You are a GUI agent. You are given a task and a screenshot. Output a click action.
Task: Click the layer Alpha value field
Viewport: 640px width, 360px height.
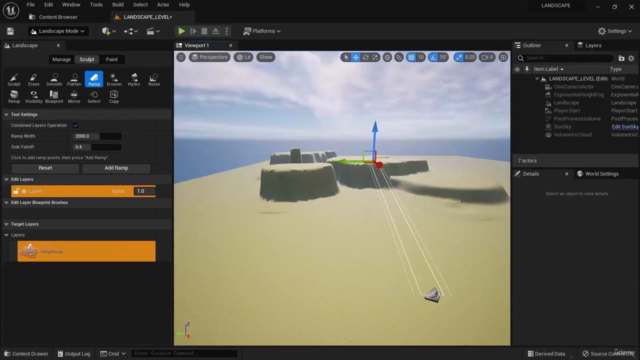144,191
